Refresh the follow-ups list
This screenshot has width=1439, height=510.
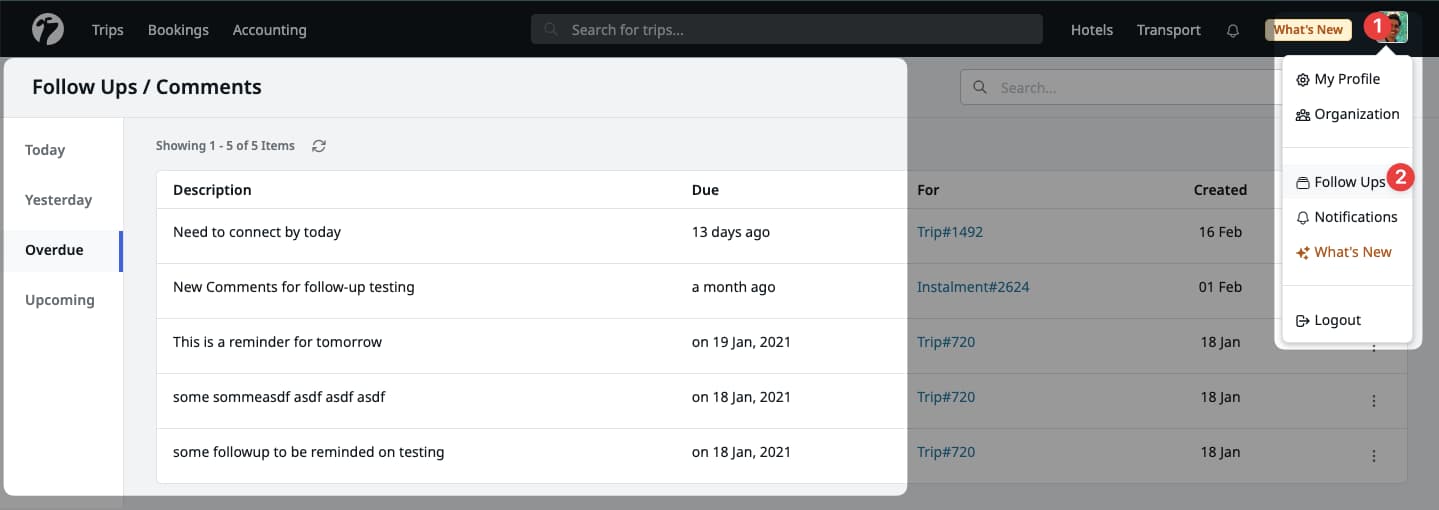pos(319,146)
